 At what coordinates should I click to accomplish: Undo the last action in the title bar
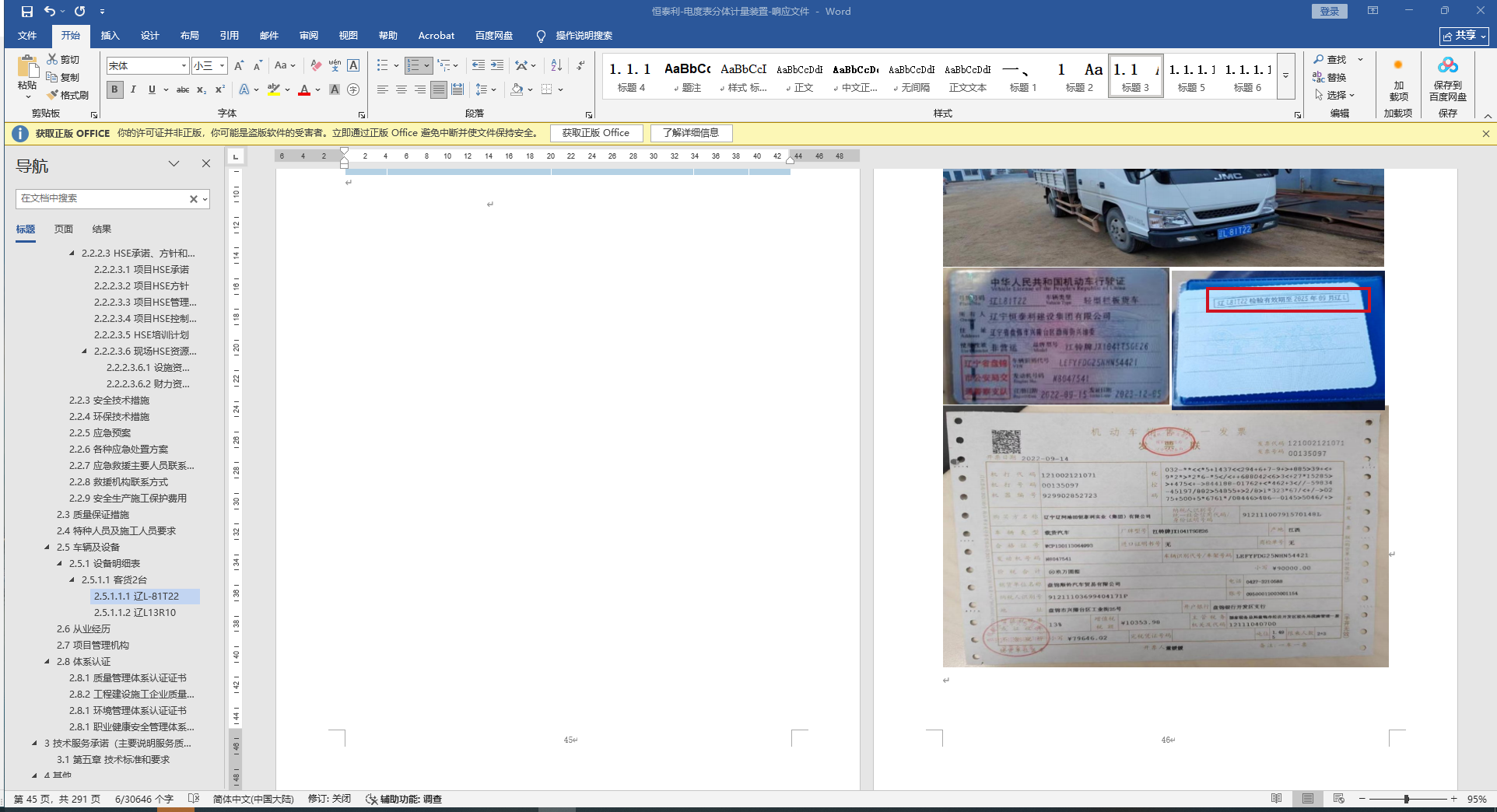(50, 12)
